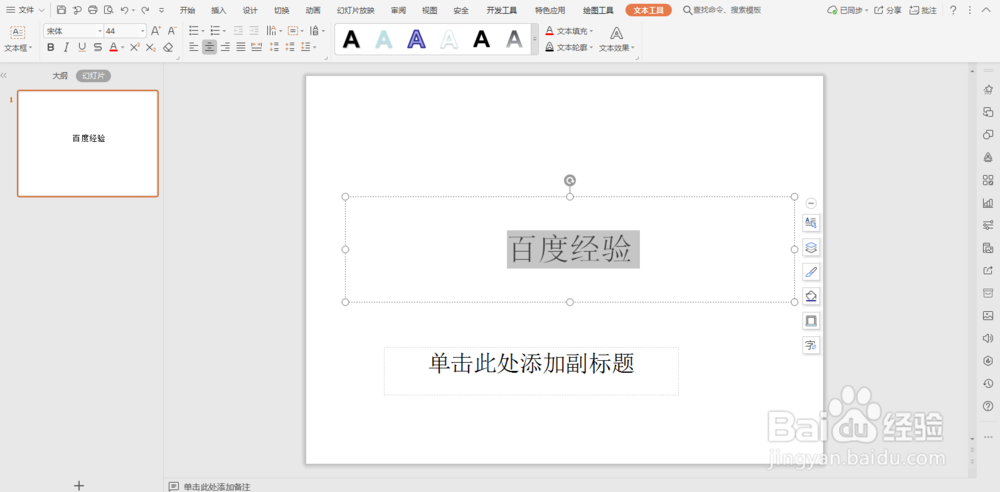Click the format painter brush floating icon
Screen dimensions: 1000x492
click(811, 272)
